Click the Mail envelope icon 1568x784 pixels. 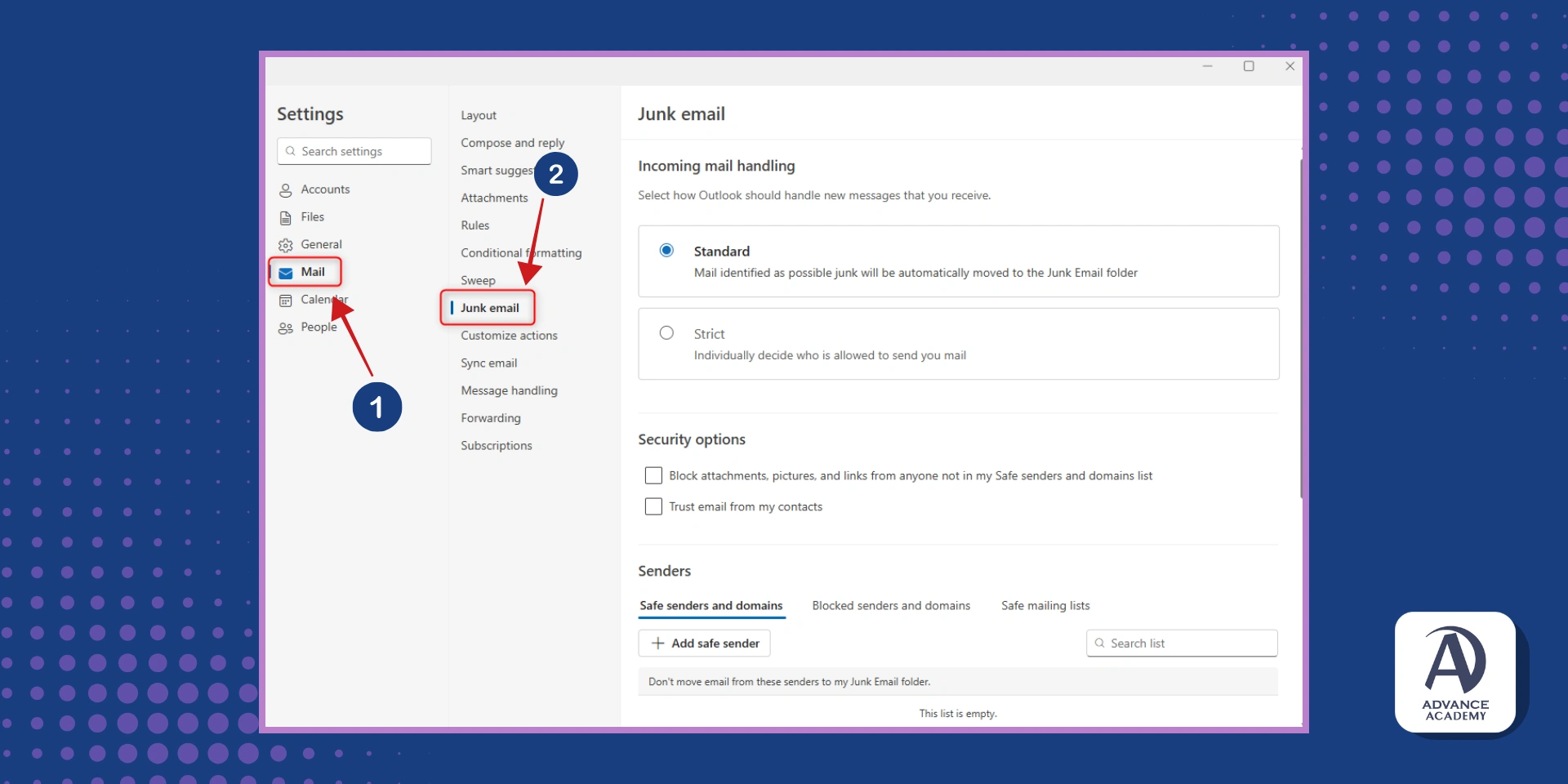coord(286,273)
